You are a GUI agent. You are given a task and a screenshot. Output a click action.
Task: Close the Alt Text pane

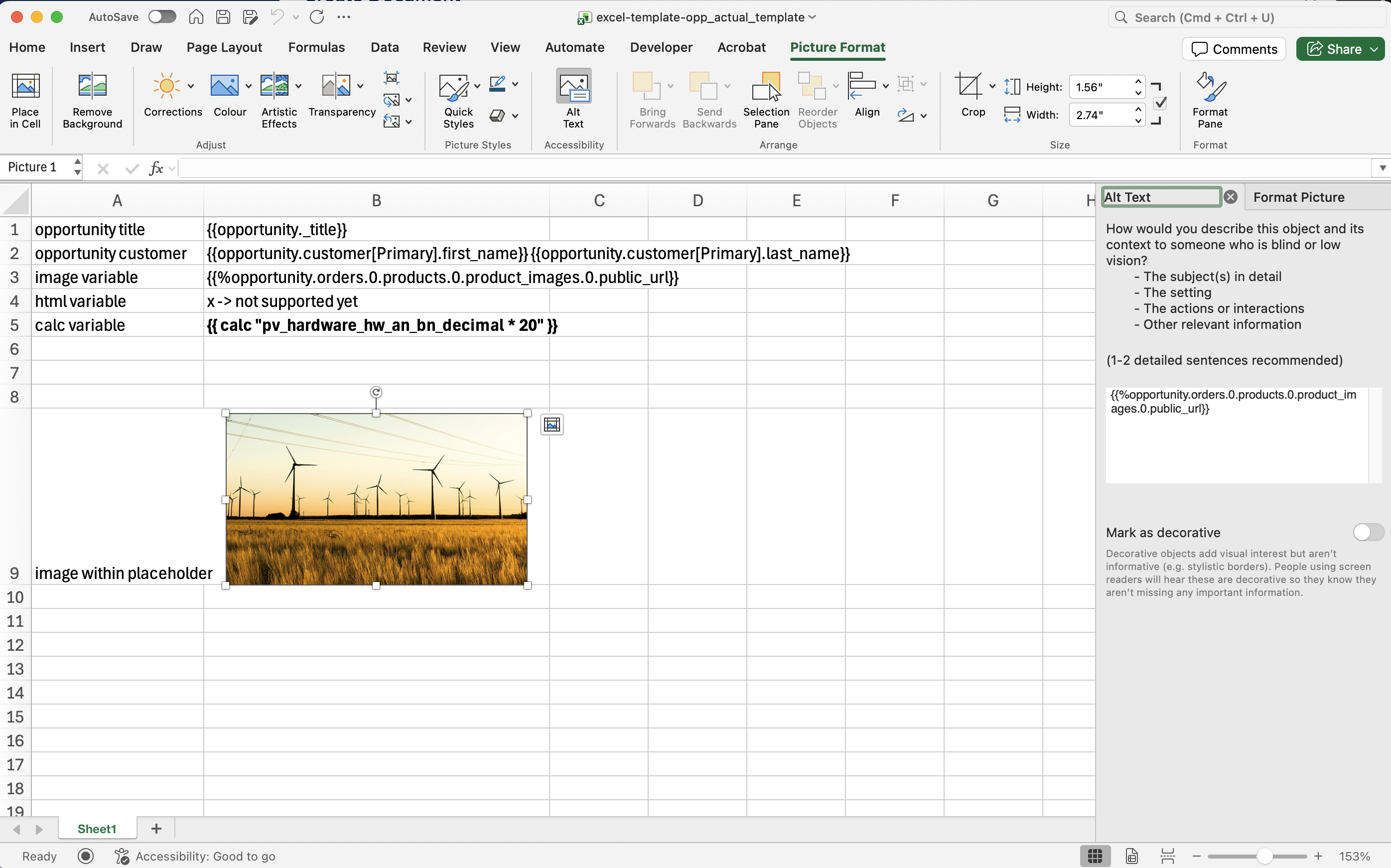(1231, 196)
